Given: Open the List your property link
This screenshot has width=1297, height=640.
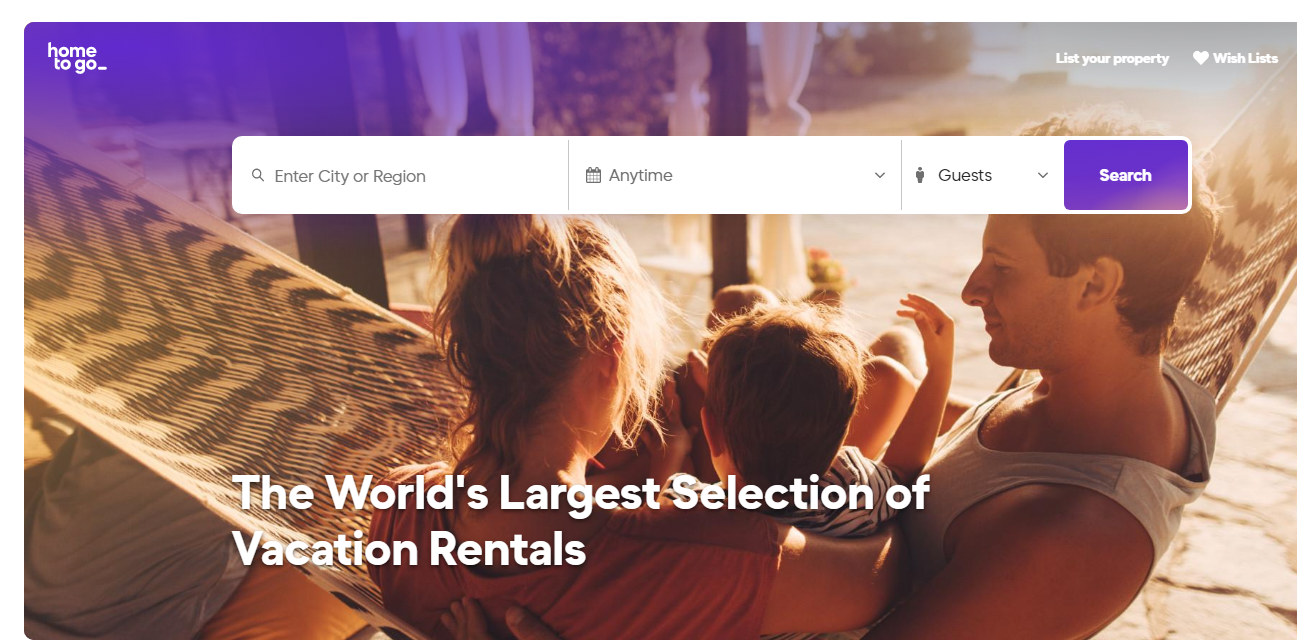Looking at the screenshot, I should pos(1112,58).
